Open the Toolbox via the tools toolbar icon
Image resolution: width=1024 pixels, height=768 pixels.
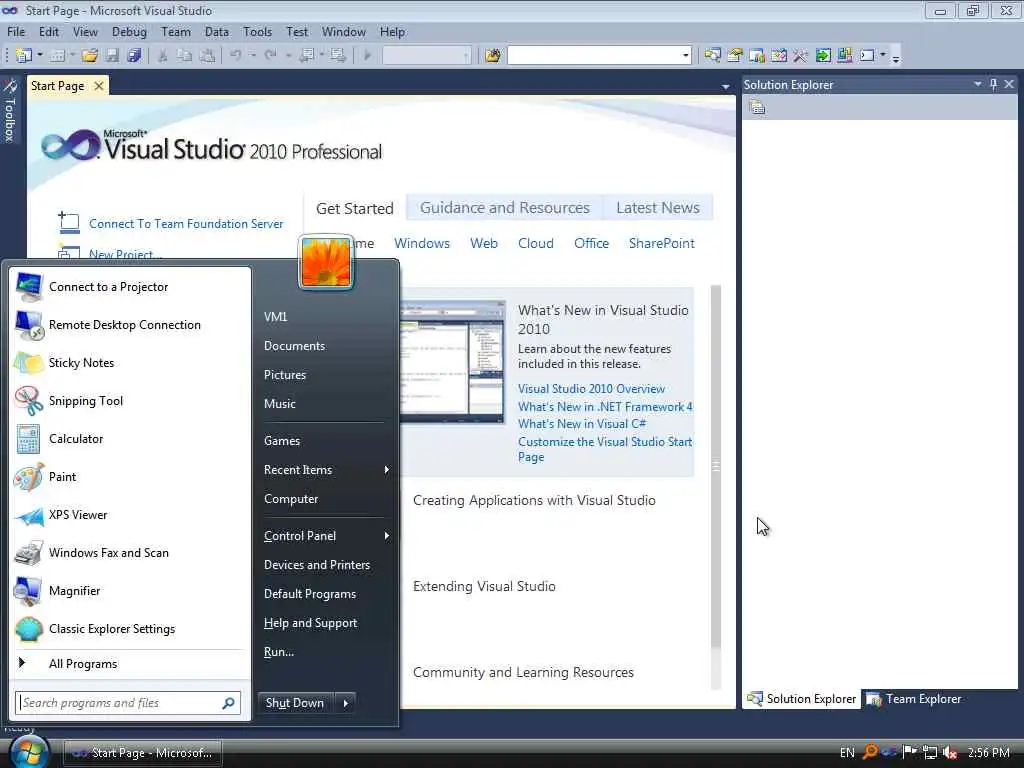pyautogui.click(x=801, y=56)
